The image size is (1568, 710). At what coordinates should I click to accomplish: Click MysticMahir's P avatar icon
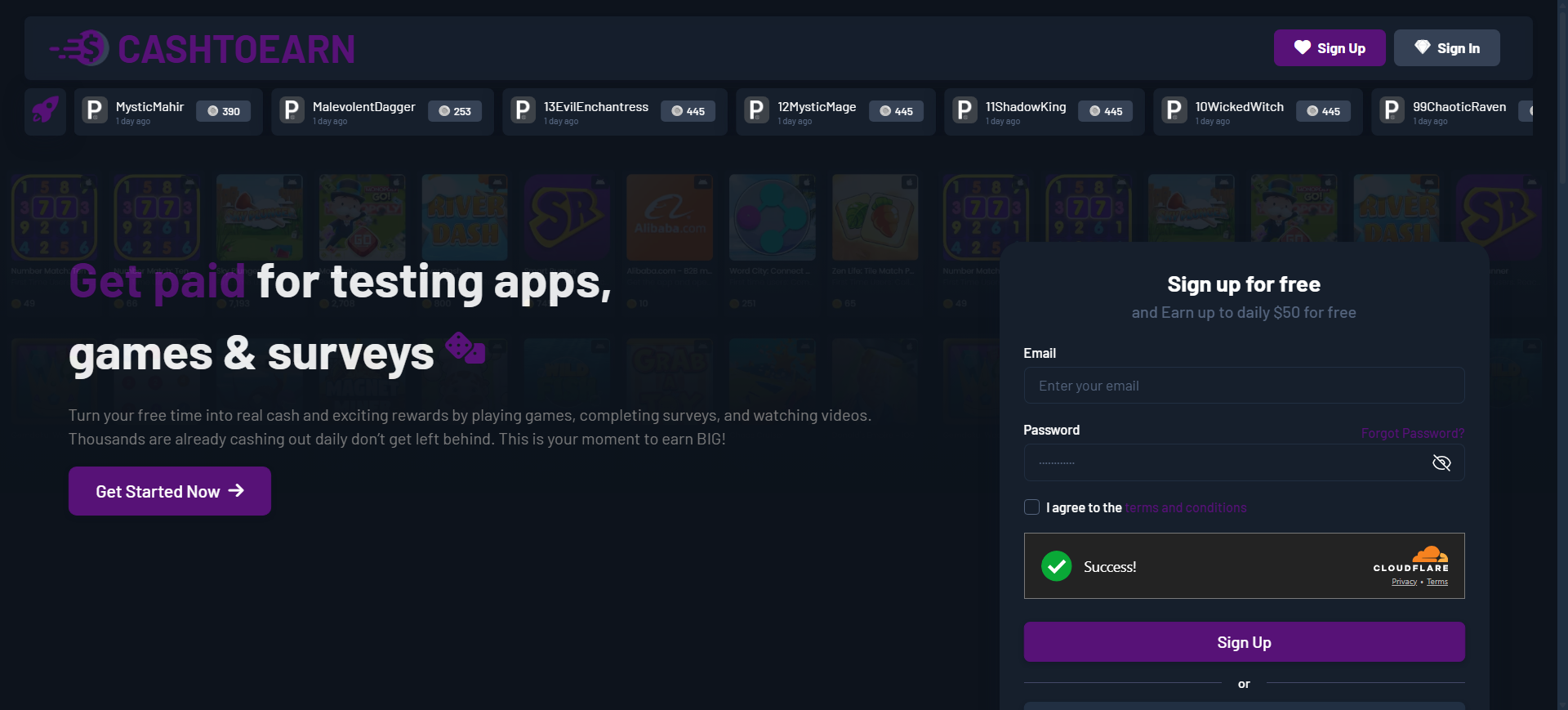[x=95, y=111]
